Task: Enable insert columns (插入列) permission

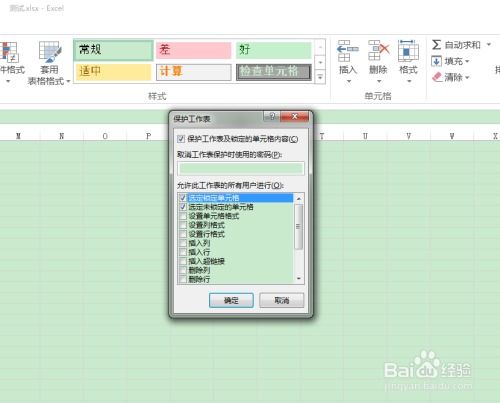Action: click(x=183, y=243)
